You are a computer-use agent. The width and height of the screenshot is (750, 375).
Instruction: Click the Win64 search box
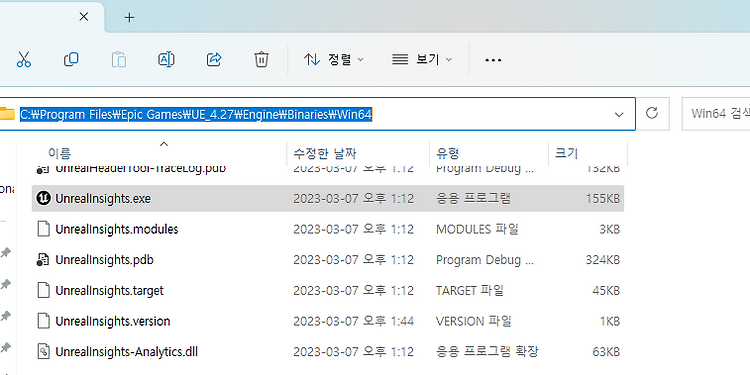click(x=716, y=114)
